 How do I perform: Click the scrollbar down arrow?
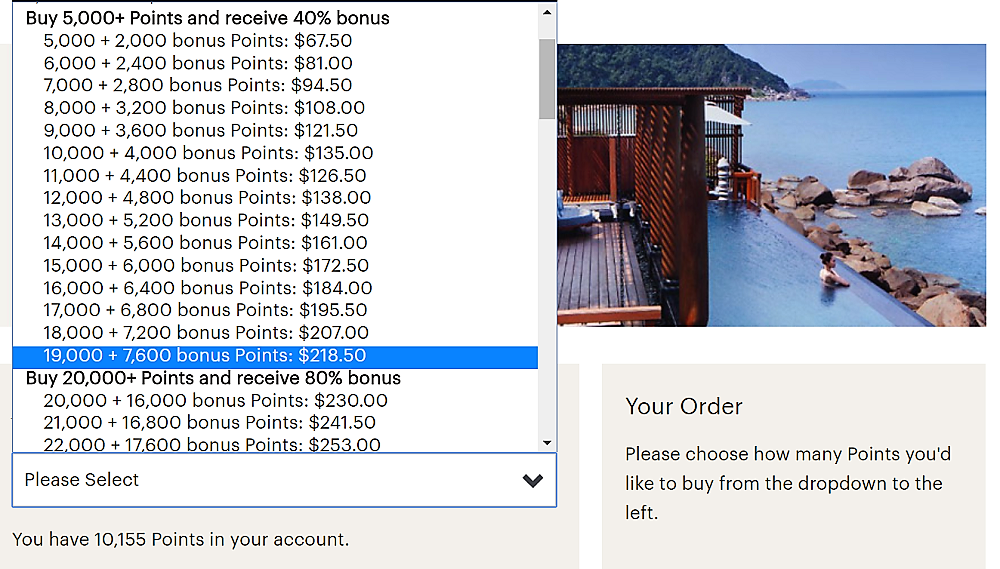point(547,443)
